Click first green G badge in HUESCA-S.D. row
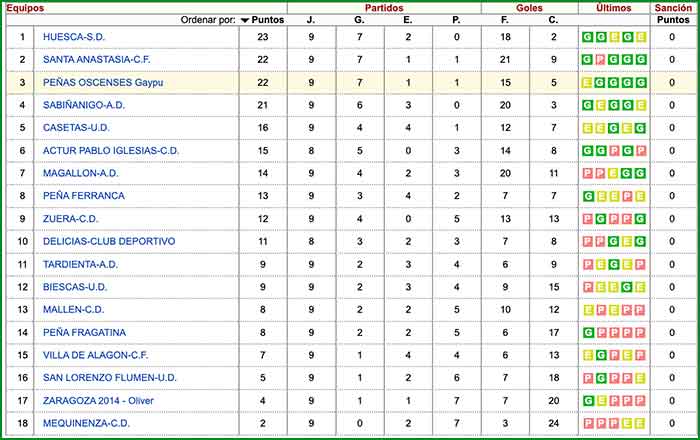 click(587, 37)
